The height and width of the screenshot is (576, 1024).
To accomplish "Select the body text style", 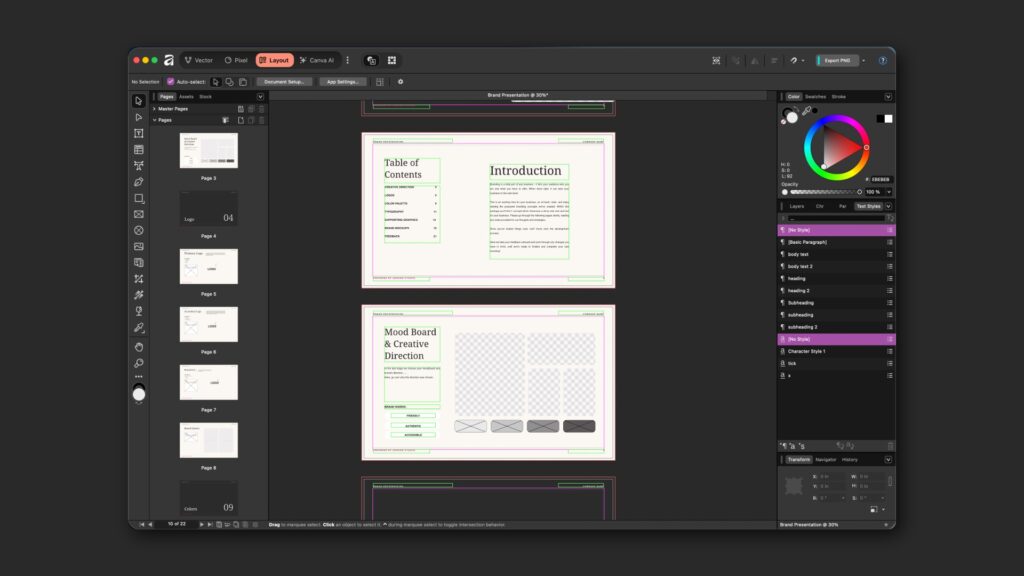I will (x=836, y=254).
